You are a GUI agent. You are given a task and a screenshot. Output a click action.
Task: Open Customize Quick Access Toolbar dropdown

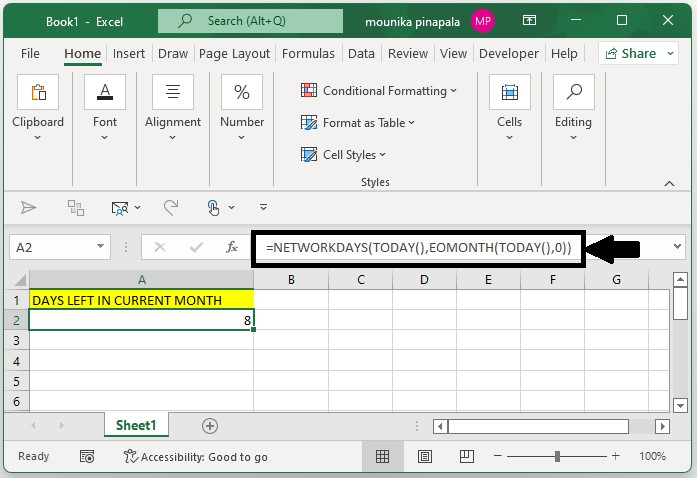(x=264, y=207)
